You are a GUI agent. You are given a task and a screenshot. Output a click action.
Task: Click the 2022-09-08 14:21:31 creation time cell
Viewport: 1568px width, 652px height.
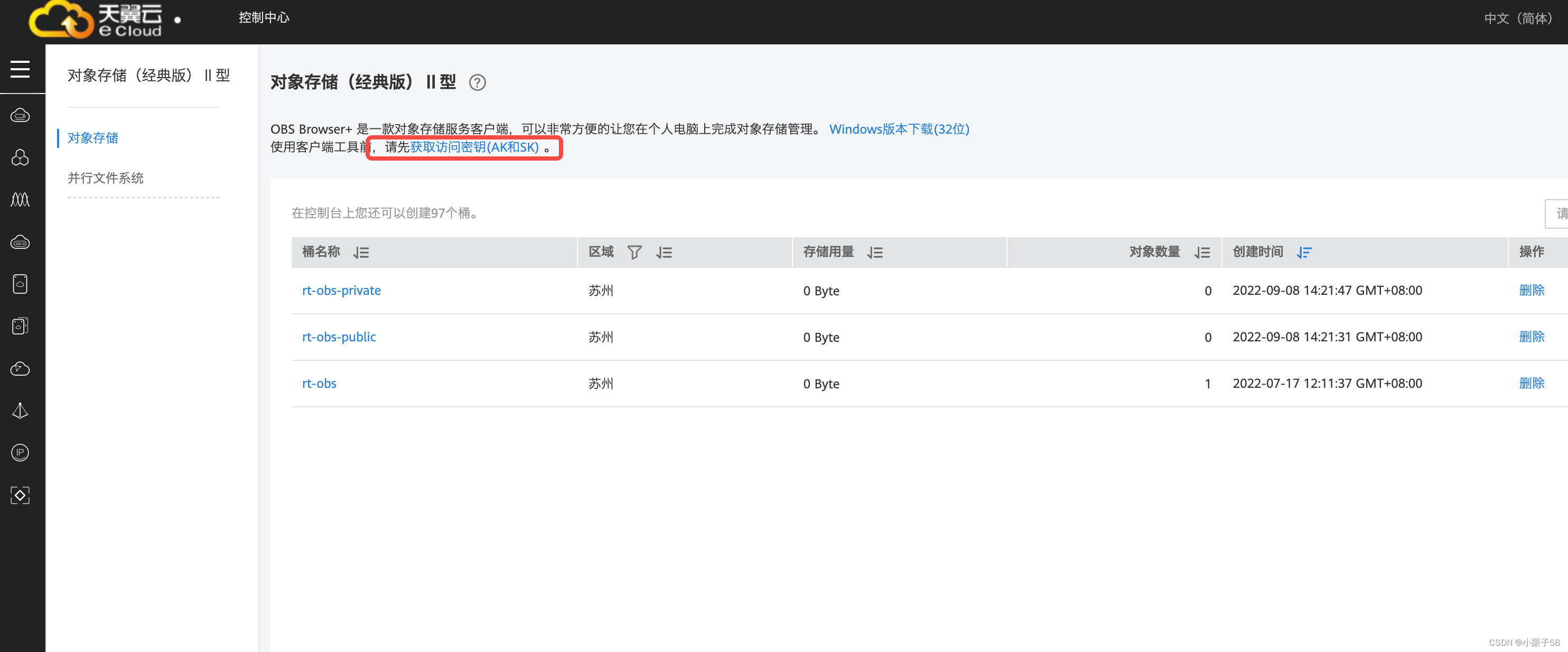tap(1327, 337)
